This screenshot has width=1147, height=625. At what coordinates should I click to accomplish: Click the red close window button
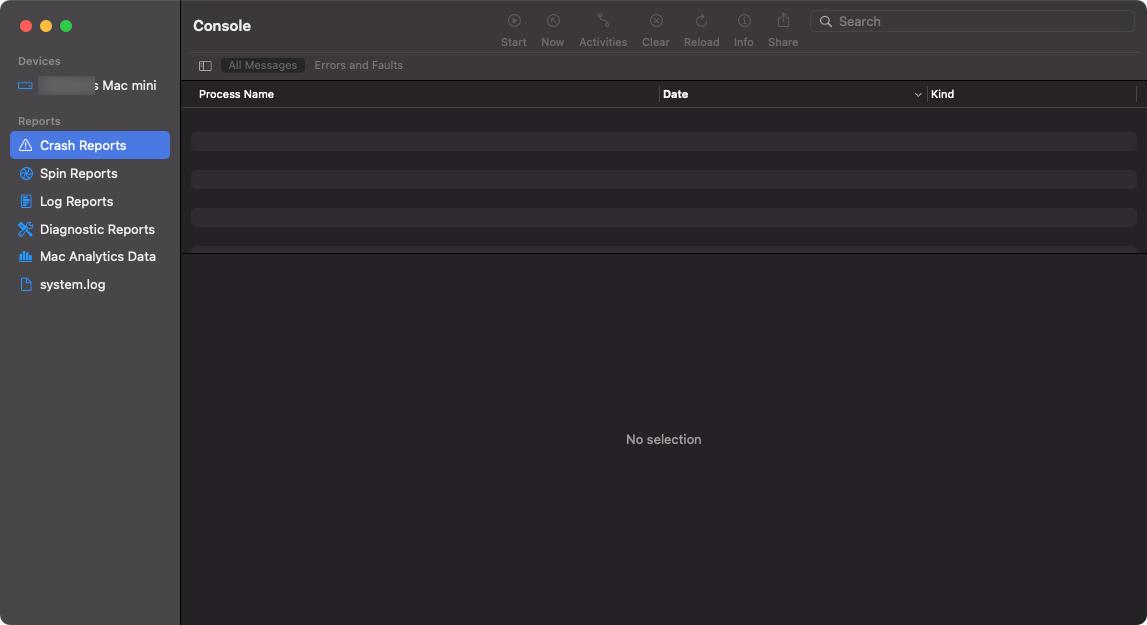[x=26, y=26]
